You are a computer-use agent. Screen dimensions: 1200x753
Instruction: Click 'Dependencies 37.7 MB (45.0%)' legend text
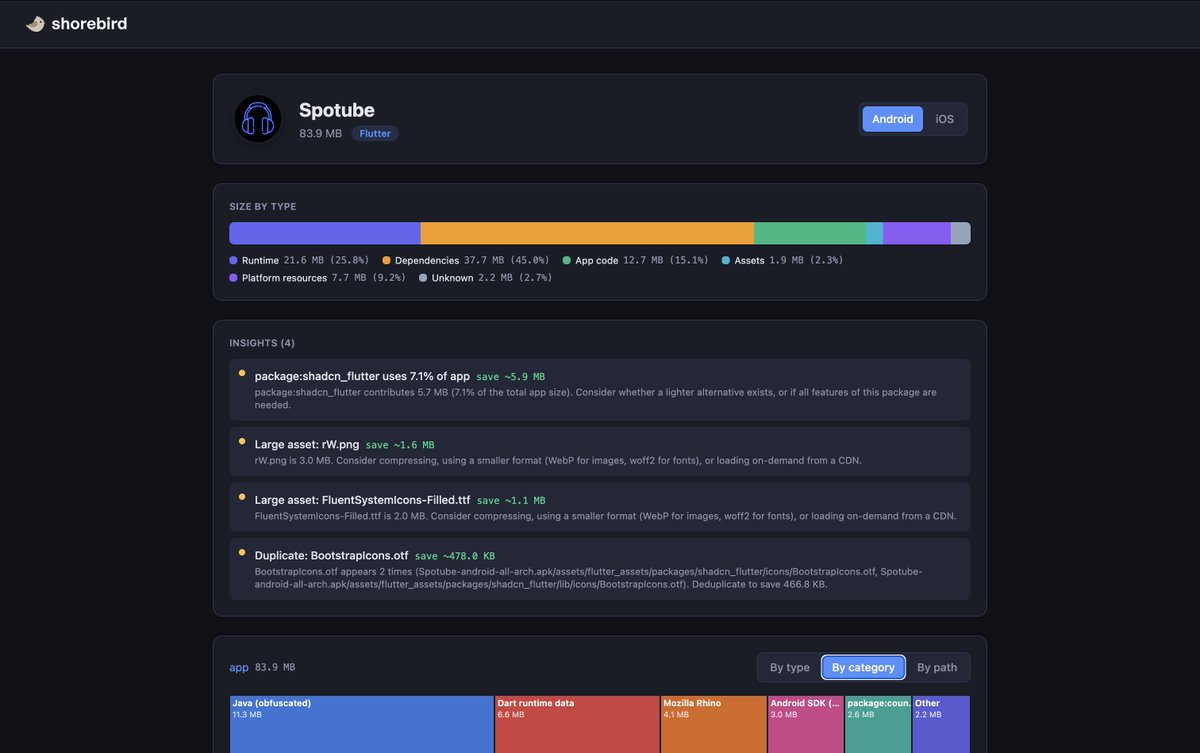[472, 260]
